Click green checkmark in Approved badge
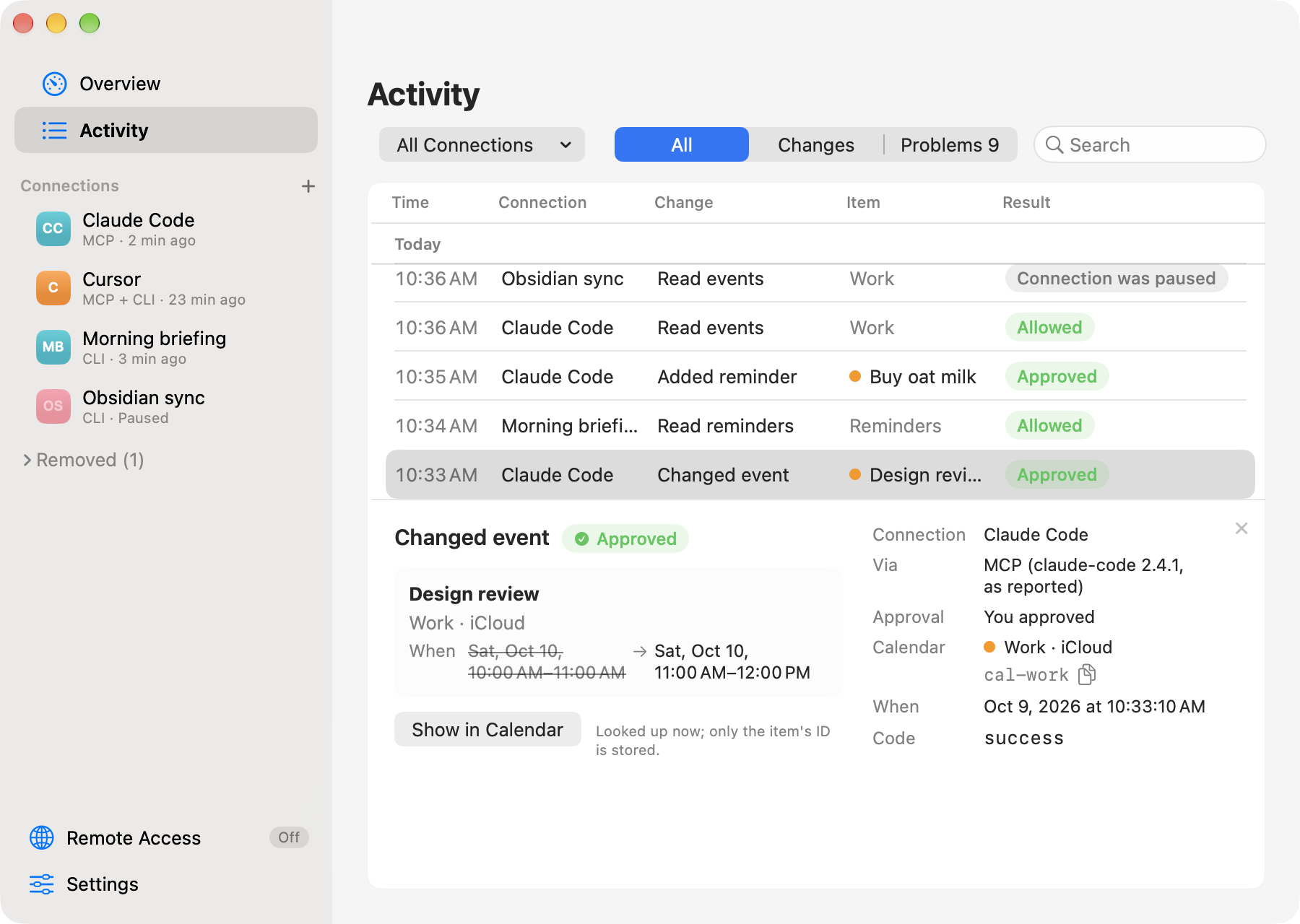 click(x=581, y=539)
